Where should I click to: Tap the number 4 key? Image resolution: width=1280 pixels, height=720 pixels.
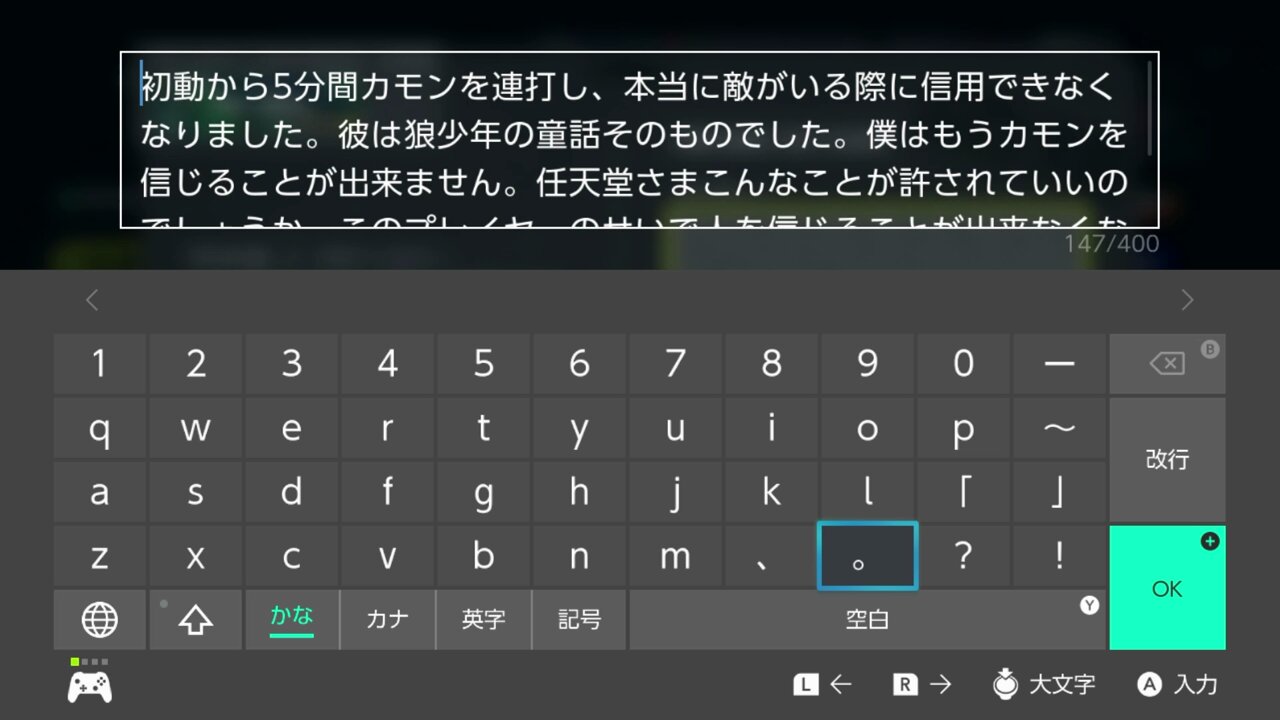[x=388, y=364]
